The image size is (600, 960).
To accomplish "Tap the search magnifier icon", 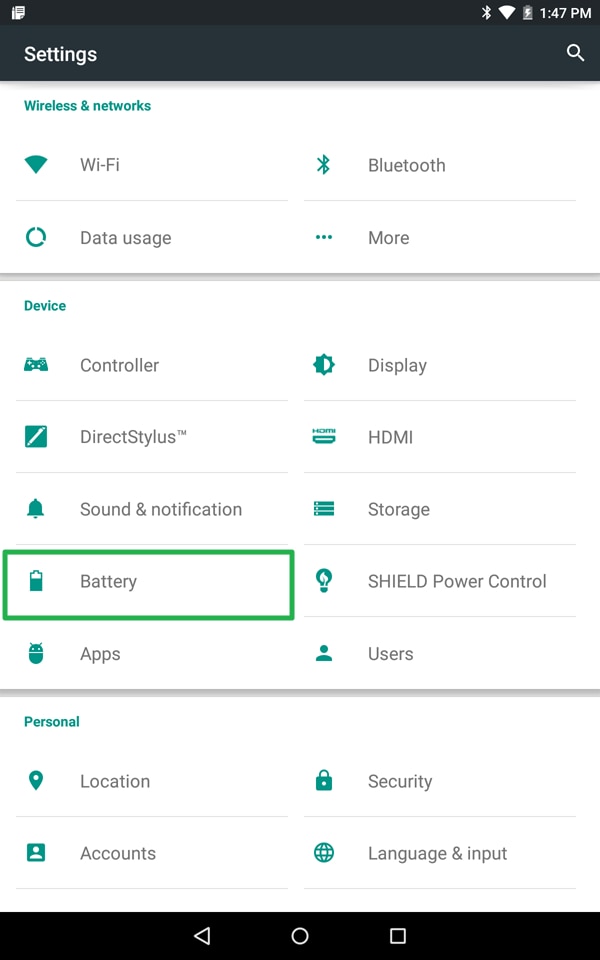I will point(575,53).
